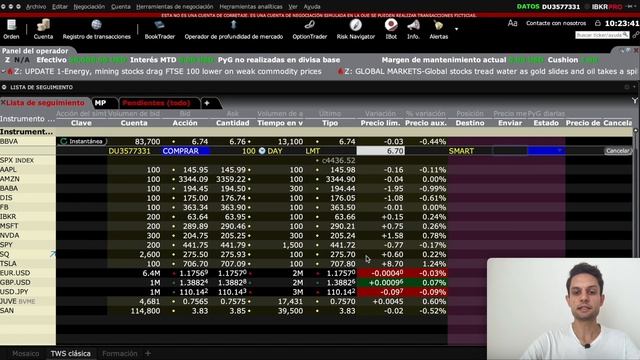Image resolution: width=640 pixels, height=360 pixels.
Task: Click the blue transmit button in order row
Action: 546,151
